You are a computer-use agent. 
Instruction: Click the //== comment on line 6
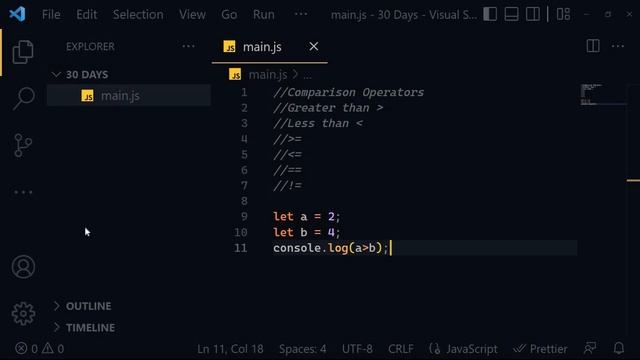[288, 170]
